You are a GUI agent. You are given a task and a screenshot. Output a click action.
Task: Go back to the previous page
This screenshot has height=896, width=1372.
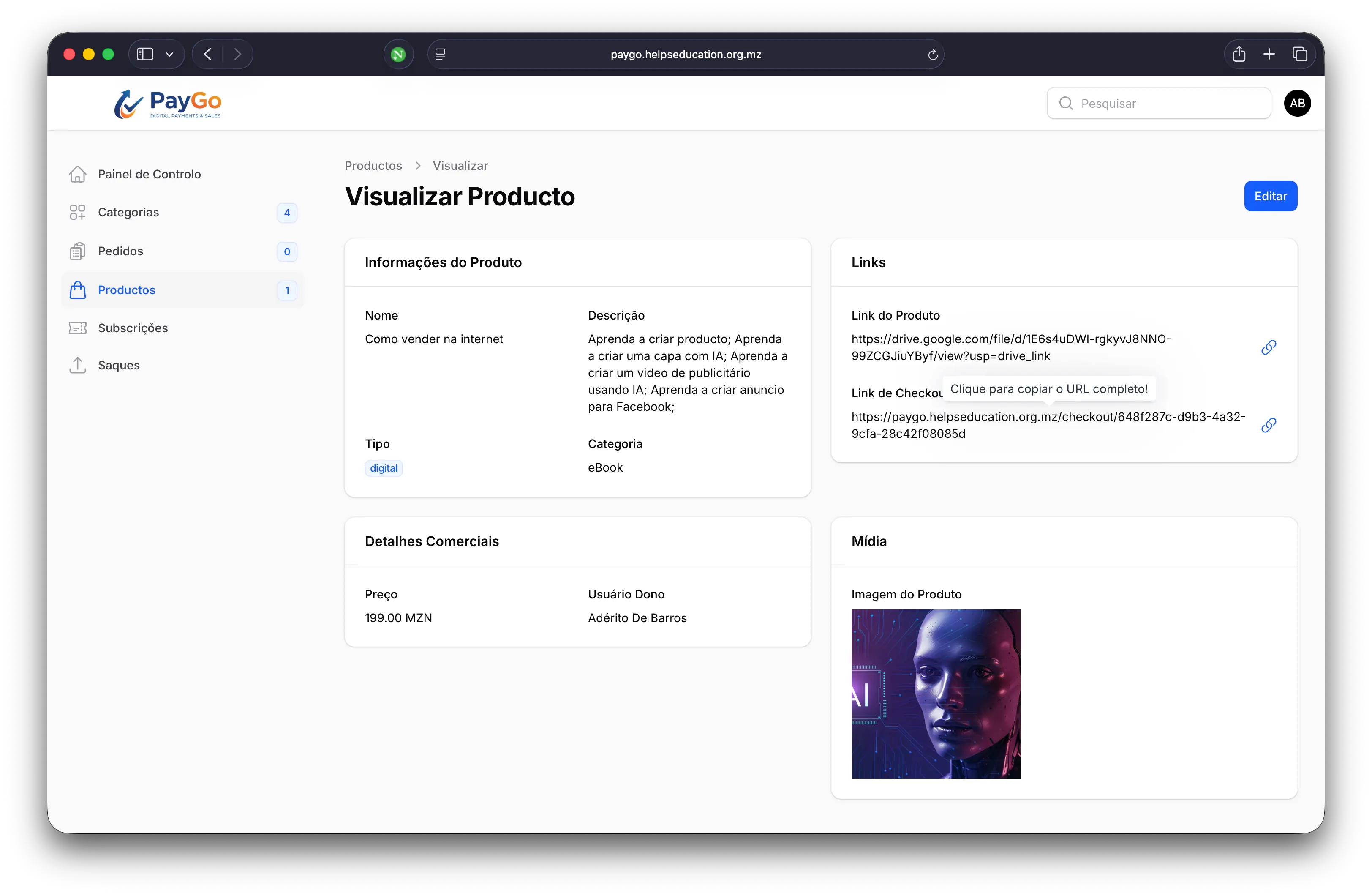[x=208, y=54]
